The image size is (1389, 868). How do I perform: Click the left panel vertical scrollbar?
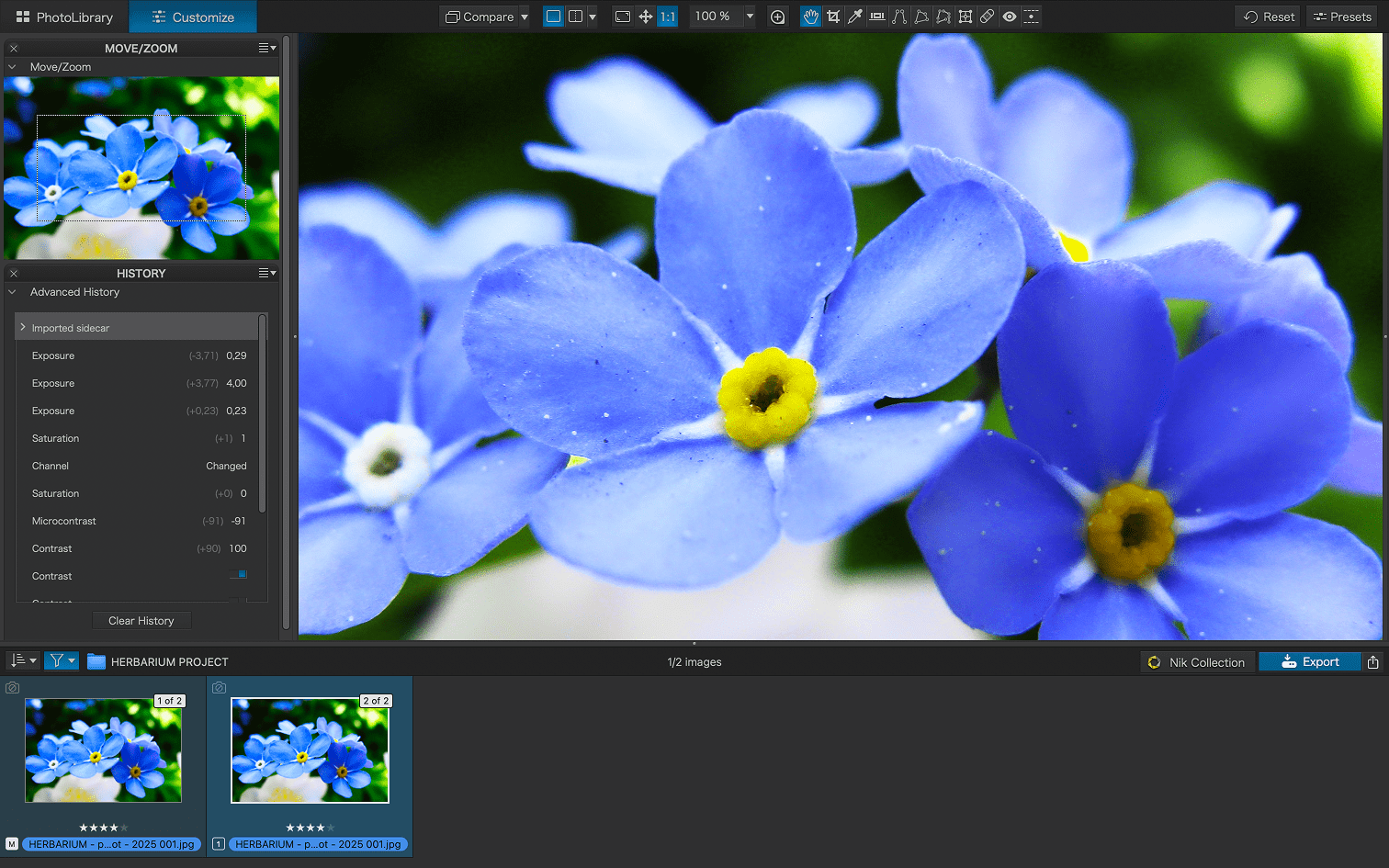[286, 333]
